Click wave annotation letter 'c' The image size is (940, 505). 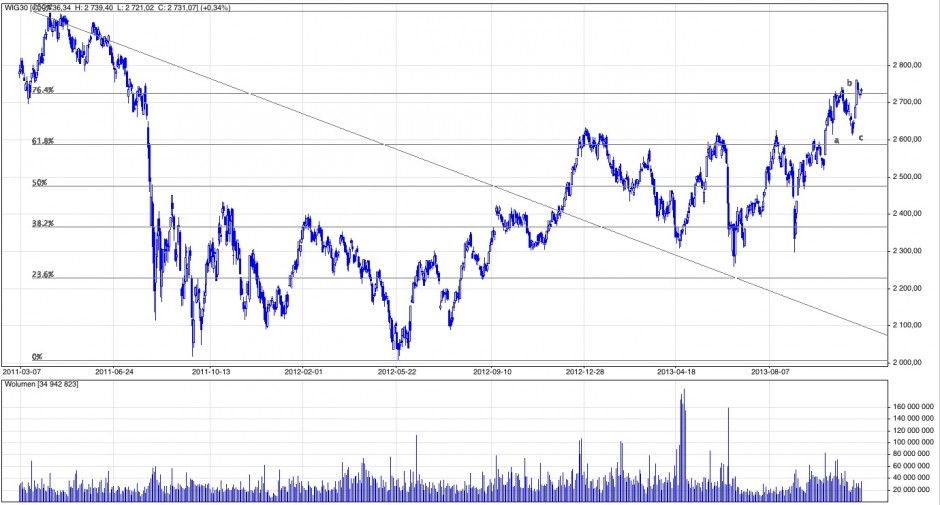(x=860, y=138)
